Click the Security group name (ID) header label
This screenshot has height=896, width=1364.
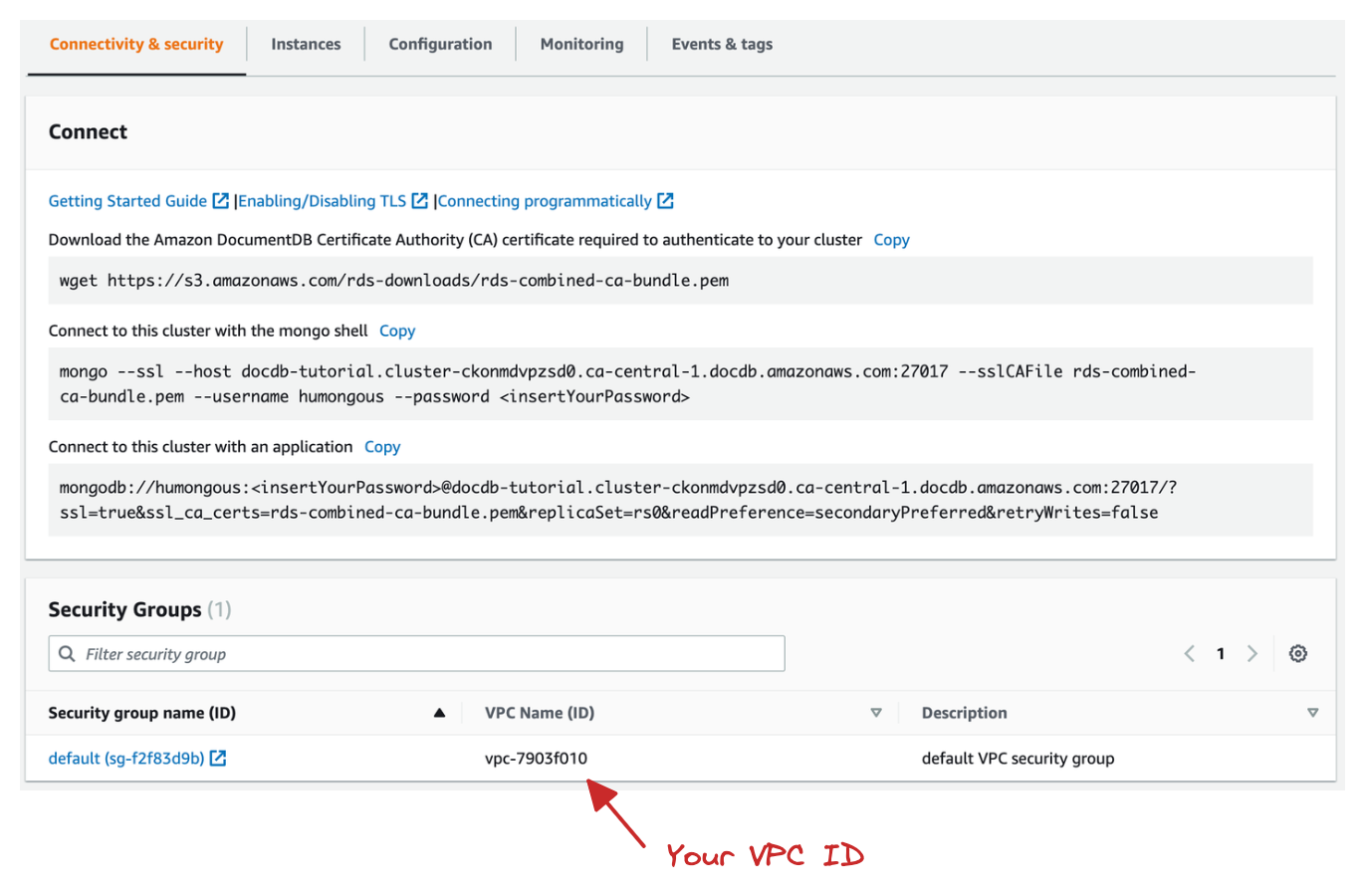142,713
